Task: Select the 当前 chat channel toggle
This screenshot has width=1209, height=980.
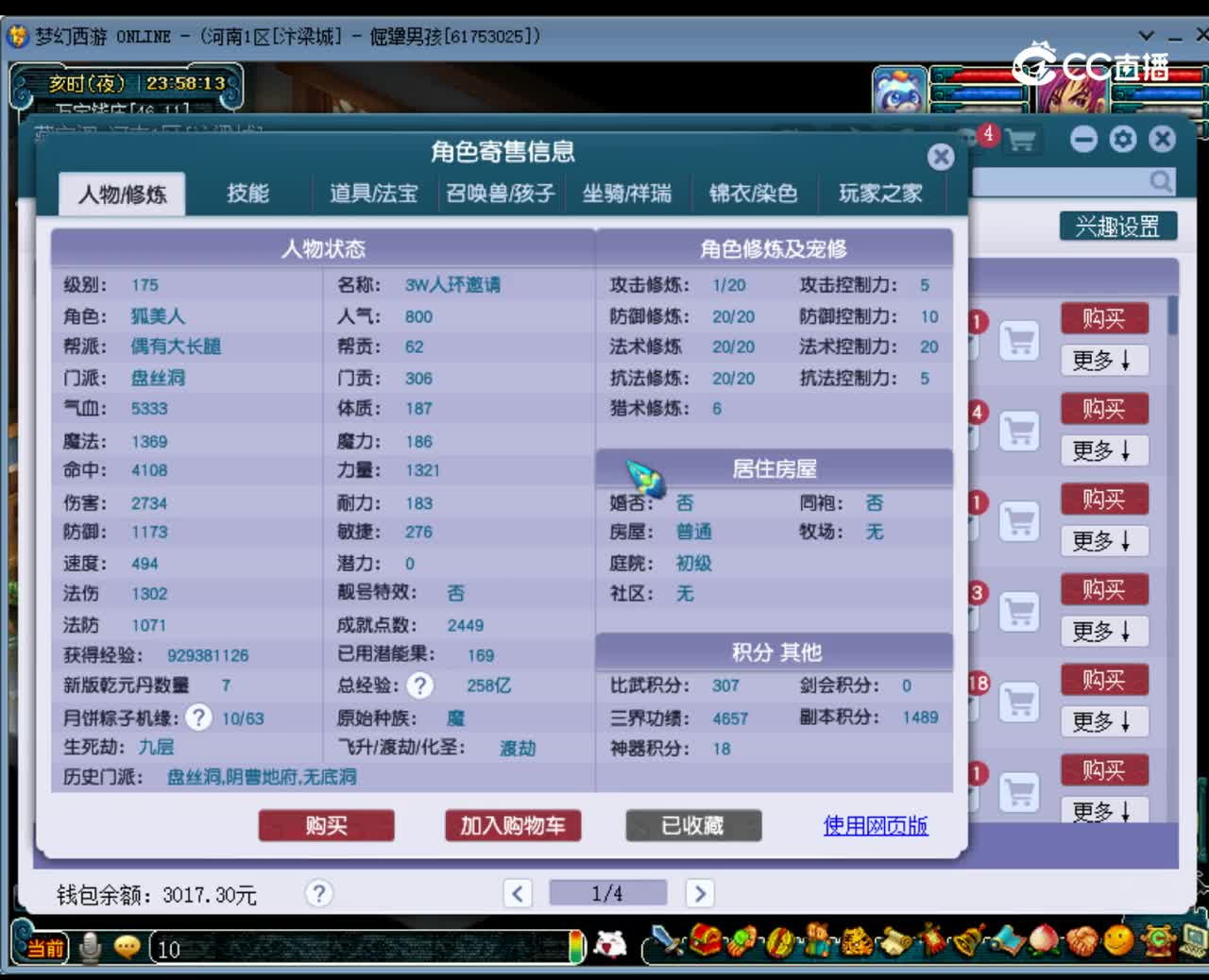Action: click(43, 948)
